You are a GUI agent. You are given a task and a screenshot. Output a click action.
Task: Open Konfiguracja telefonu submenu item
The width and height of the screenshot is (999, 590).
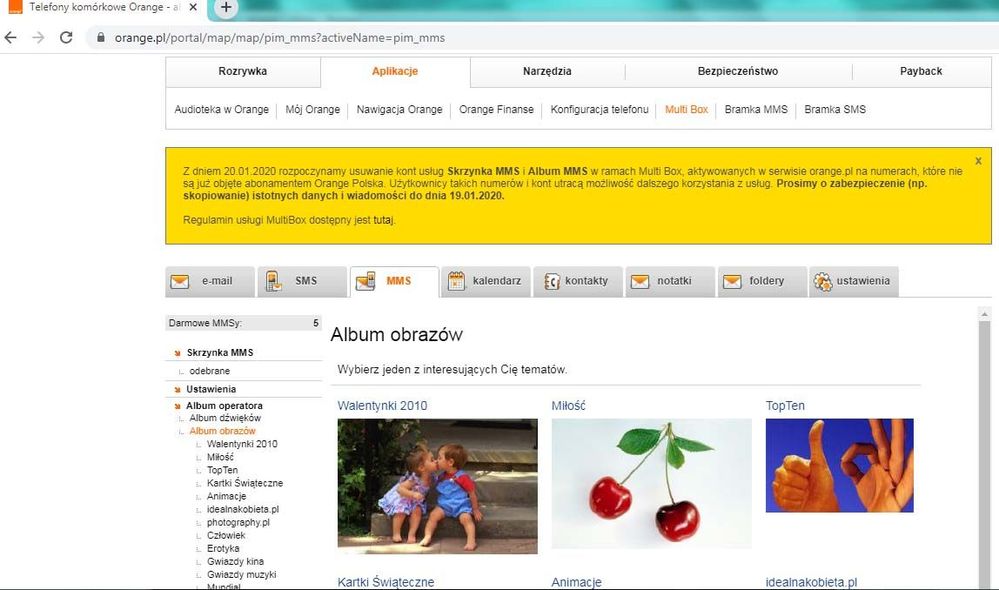coord(600,110)
